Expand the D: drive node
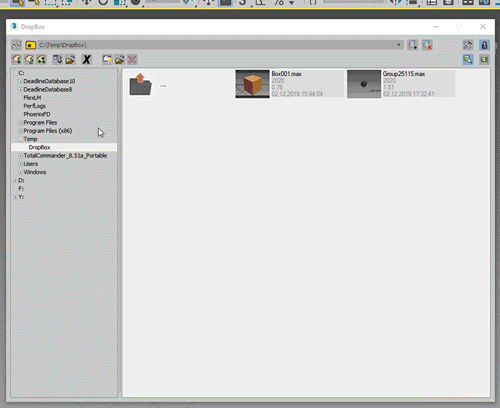The height and width of the screenshot is (408, 500). point(15,181)
